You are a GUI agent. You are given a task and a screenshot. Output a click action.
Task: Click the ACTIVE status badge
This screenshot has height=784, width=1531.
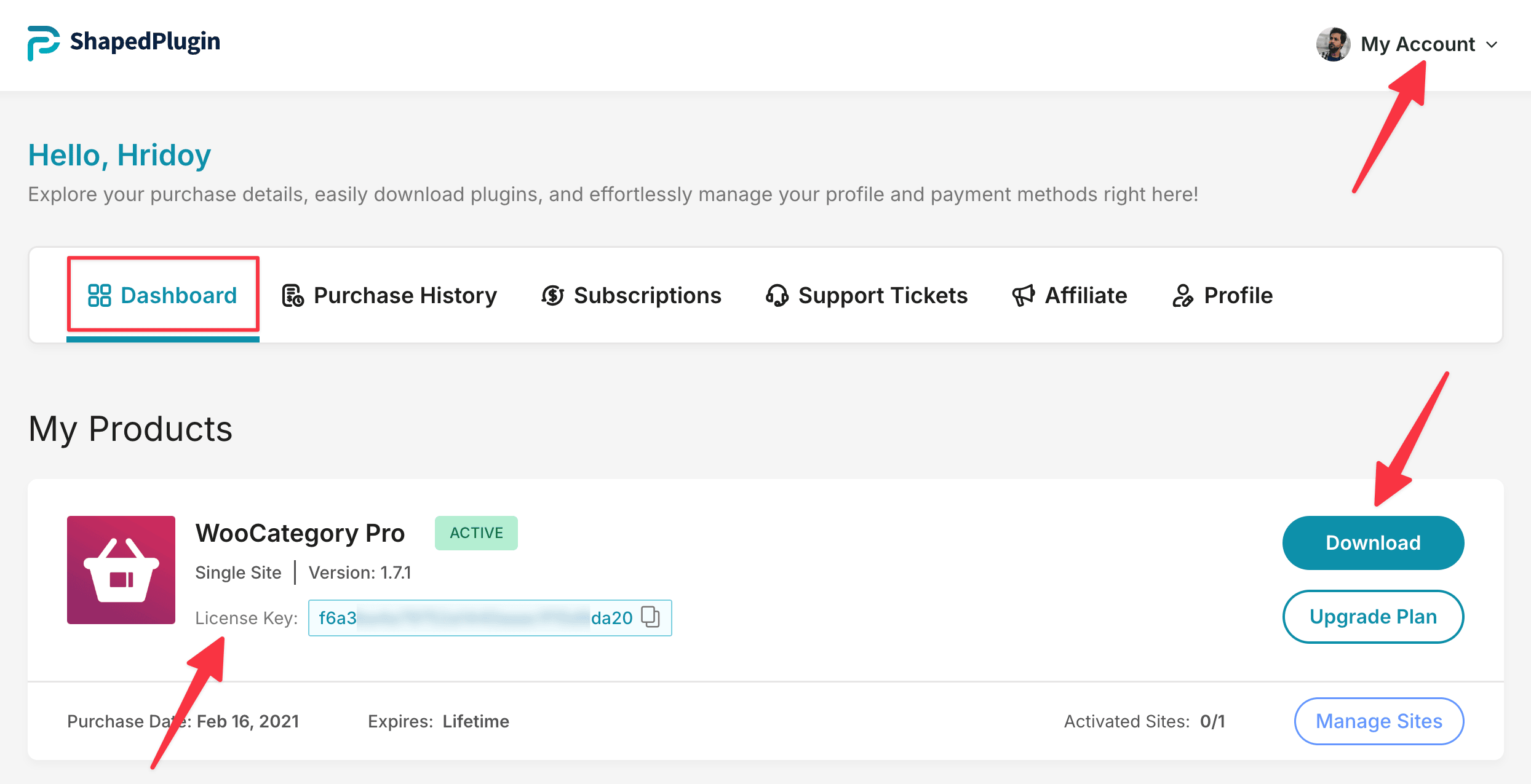pos(476,533)
